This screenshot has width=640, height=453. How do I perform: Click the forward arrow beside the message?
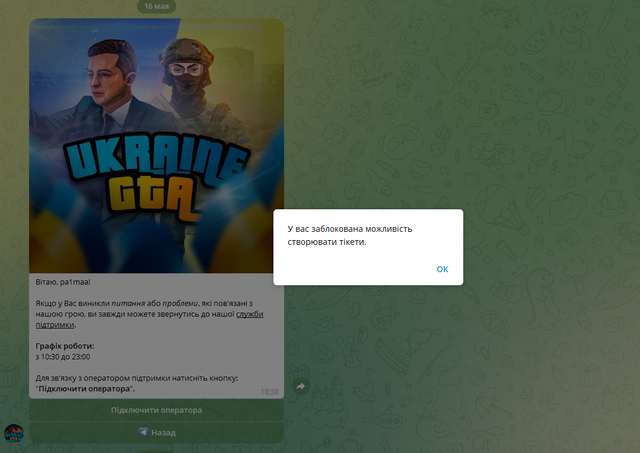301,386
